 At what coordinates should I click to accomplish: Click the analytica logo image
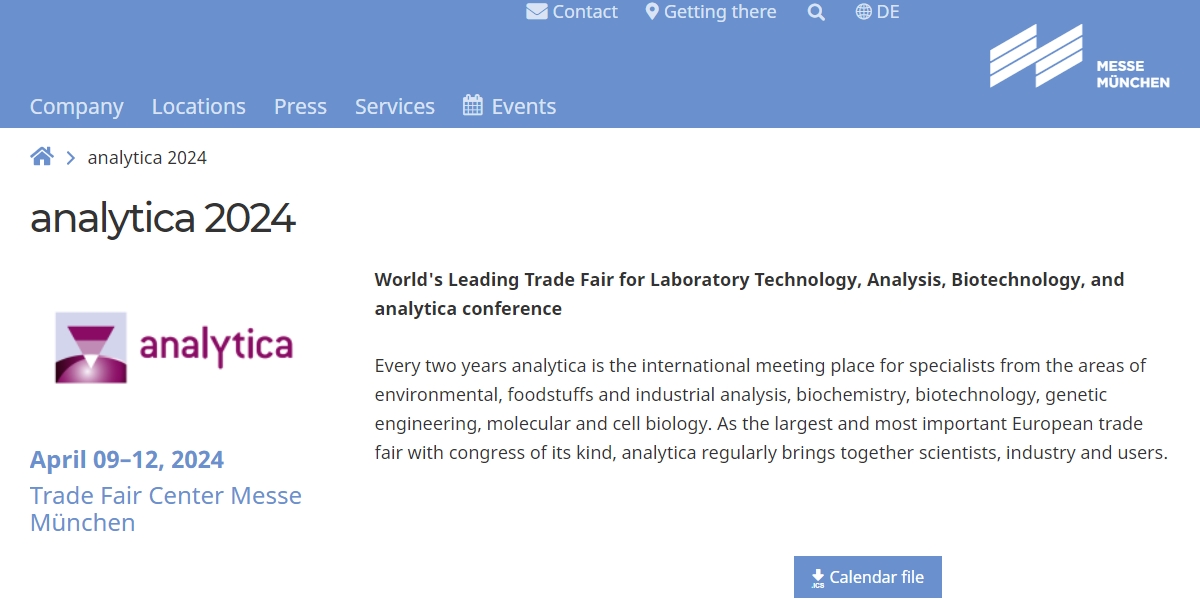coord(173,347)
